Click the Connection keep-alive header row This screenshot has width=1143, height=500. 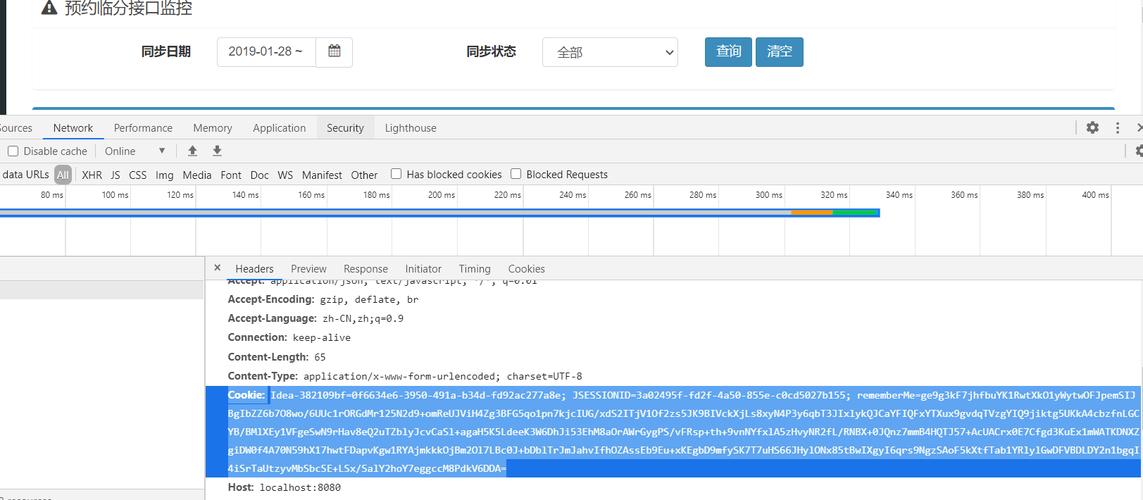[289, 337]
